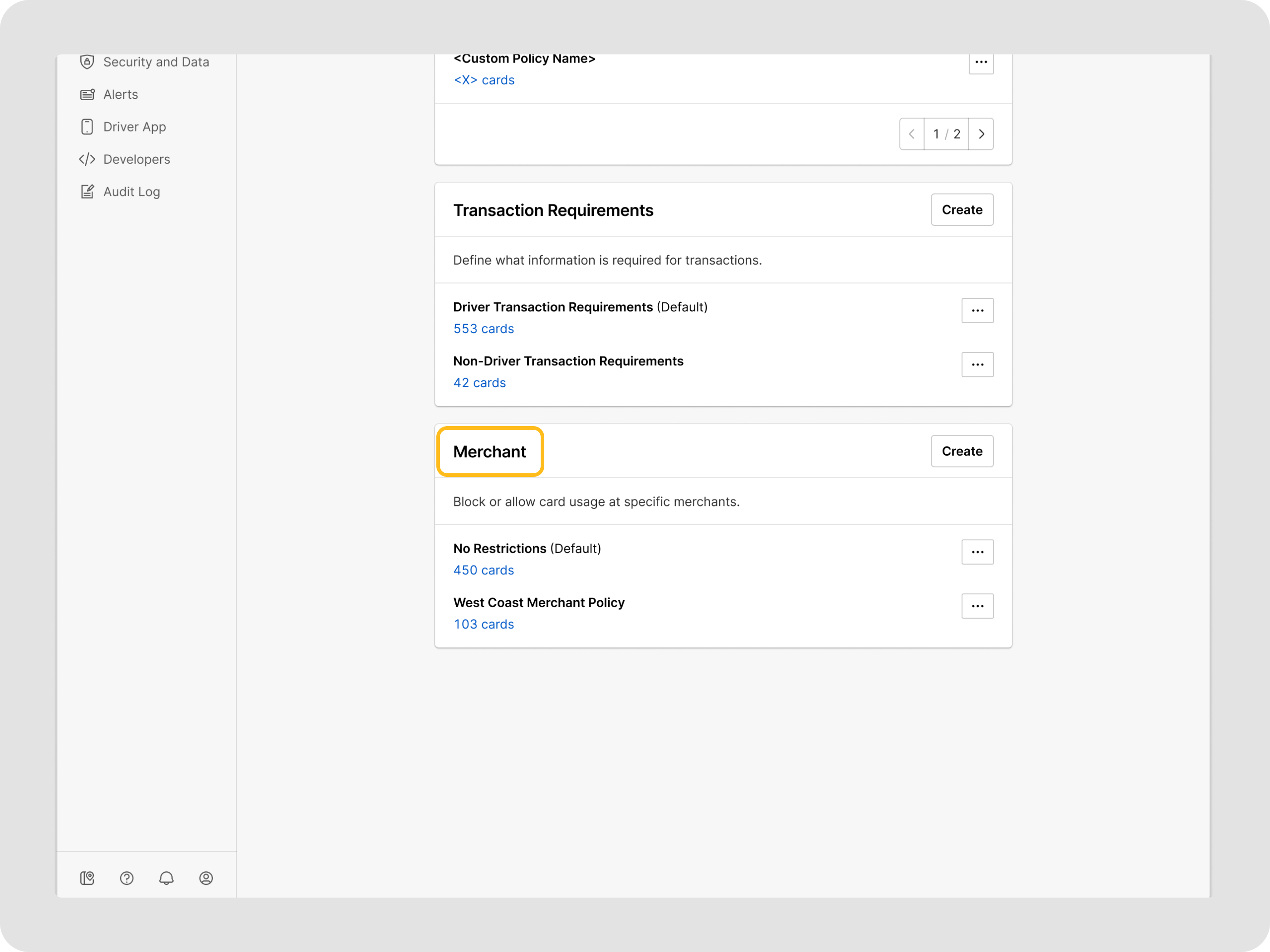Click the help question mark icon
The width and height of the screenshot is (1270, 952).
tap(126, 878)
